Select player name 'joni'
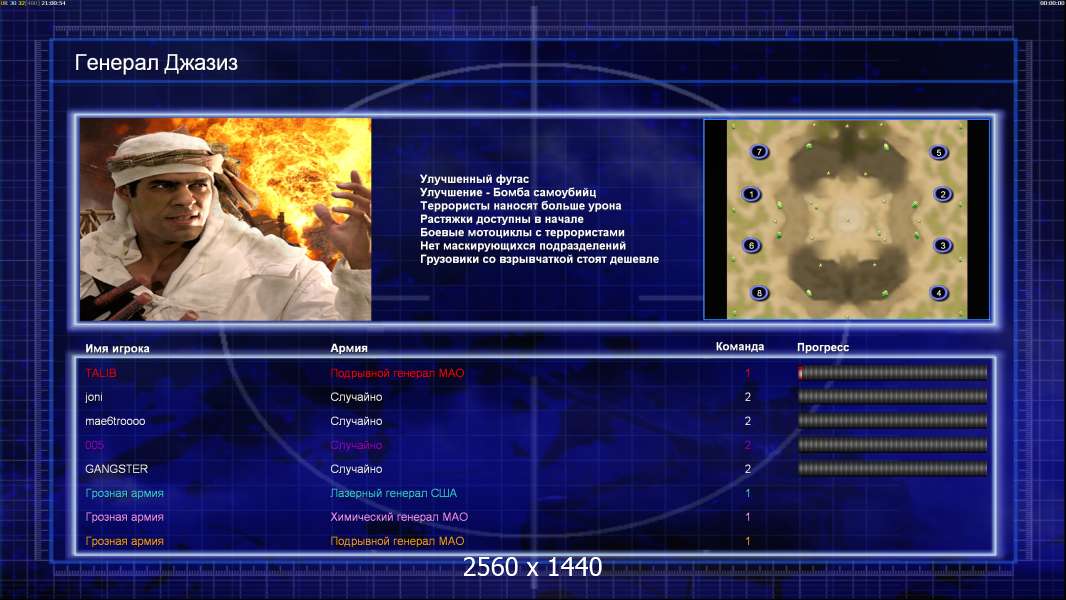Image resolution: width=1066 pixels, height=600 pixels. click(94, 397)
